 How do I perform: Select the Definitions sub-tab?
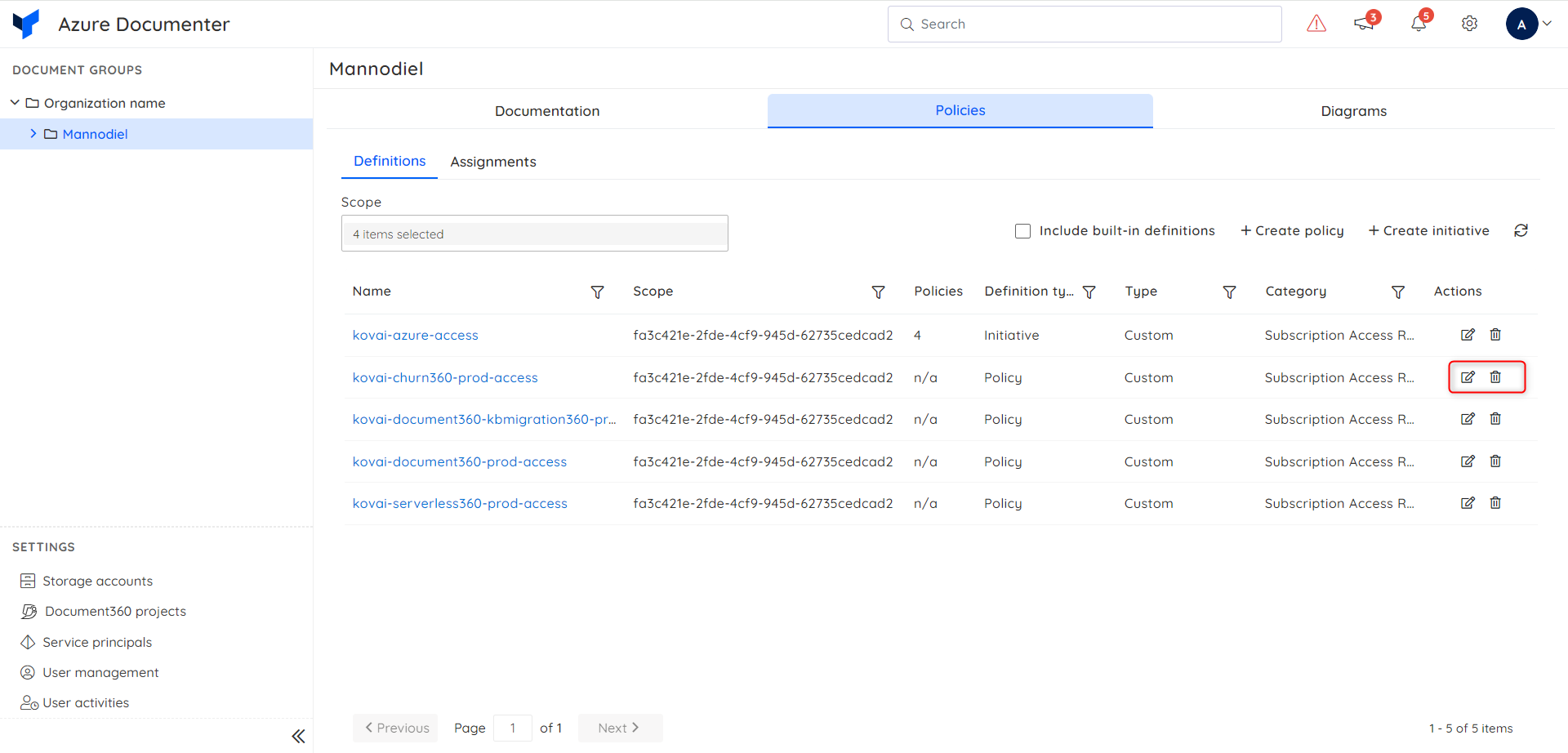click(390, 161)
